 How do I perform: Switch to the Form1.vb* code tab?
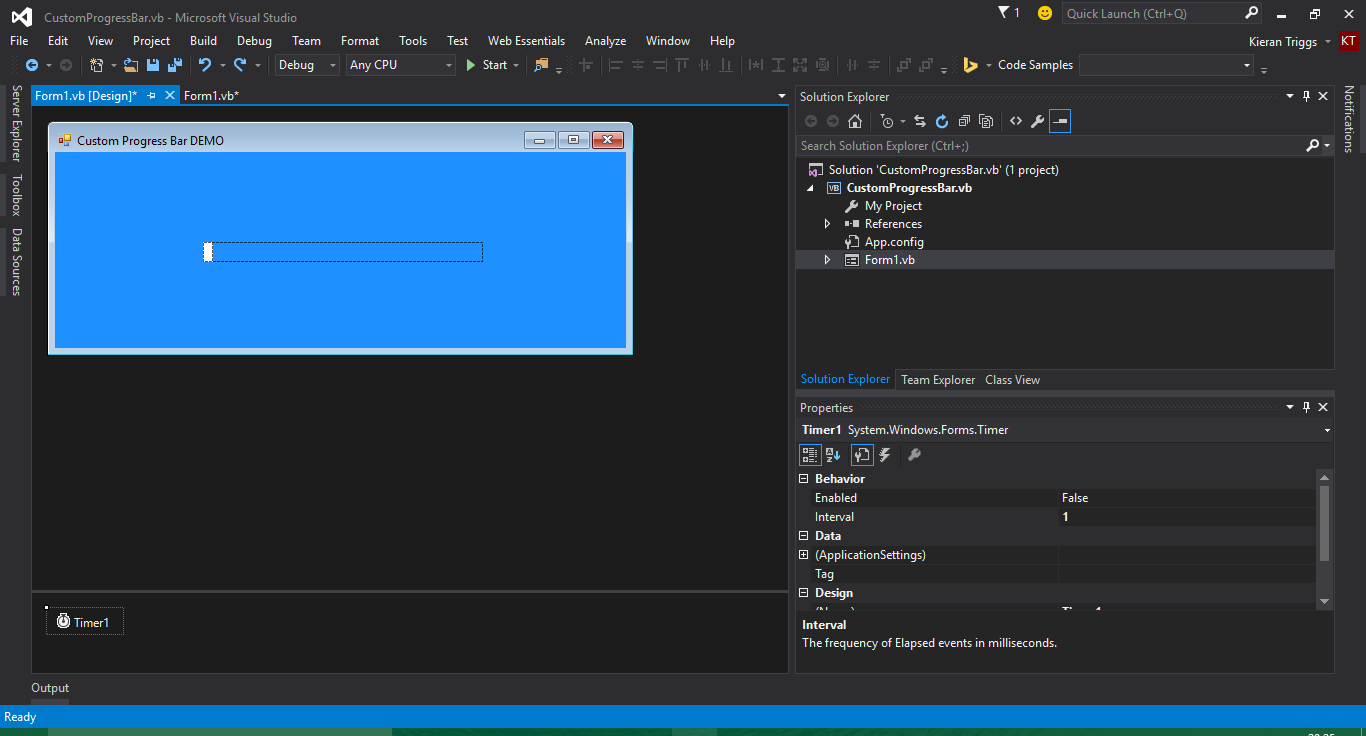211,96
